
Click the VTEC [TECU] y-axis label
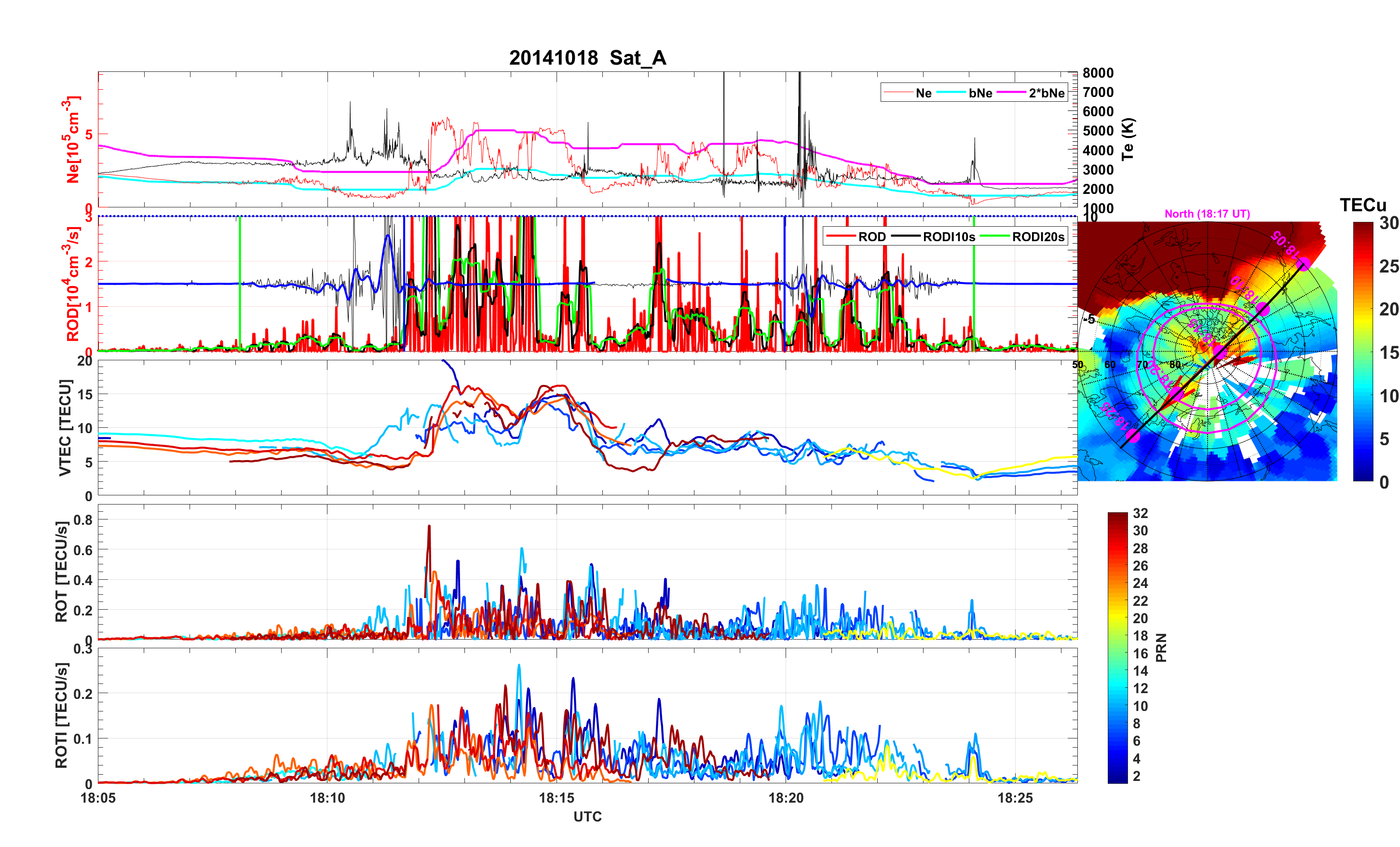pyautogui.click(x=65, y=427)
